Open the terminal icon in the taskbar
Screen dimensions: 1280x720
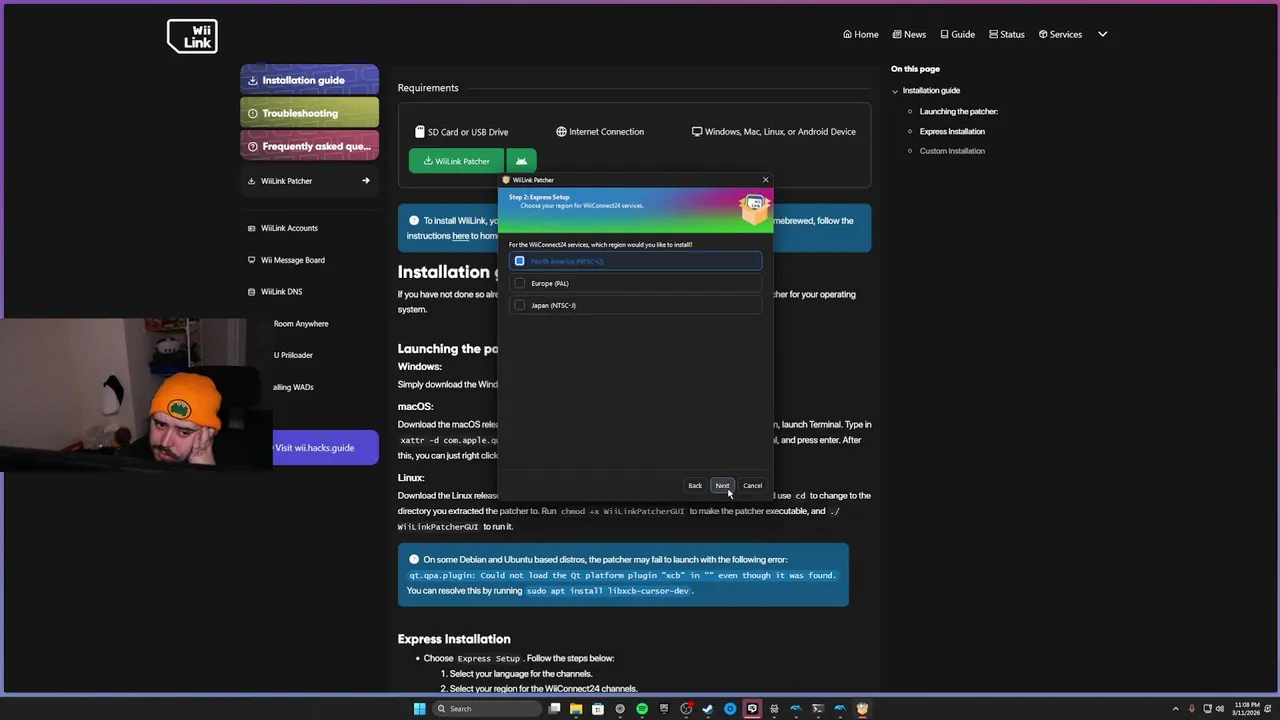(x=818, y=709)
